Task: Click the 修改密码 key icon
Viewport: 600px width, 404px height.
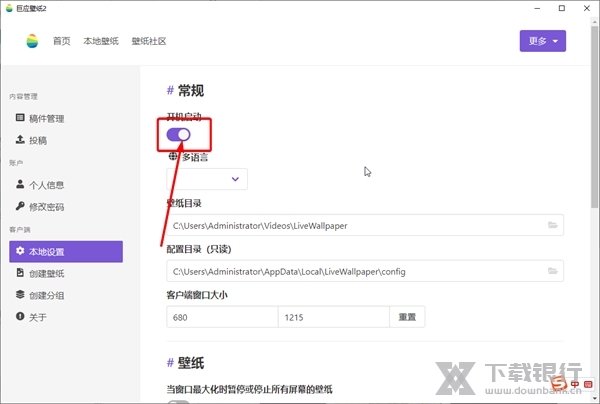Action: 20,206
